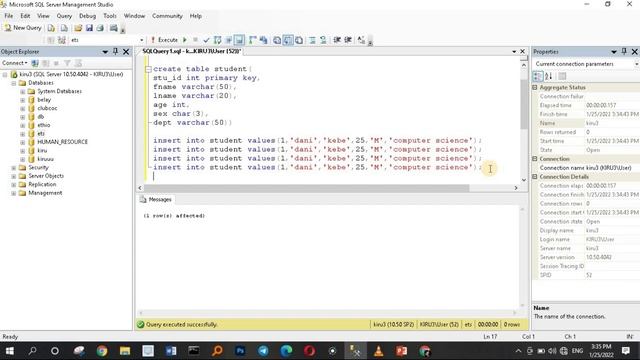Open VLC media player from the taskbar
640x360 pixels.
(x=379, y=351)
